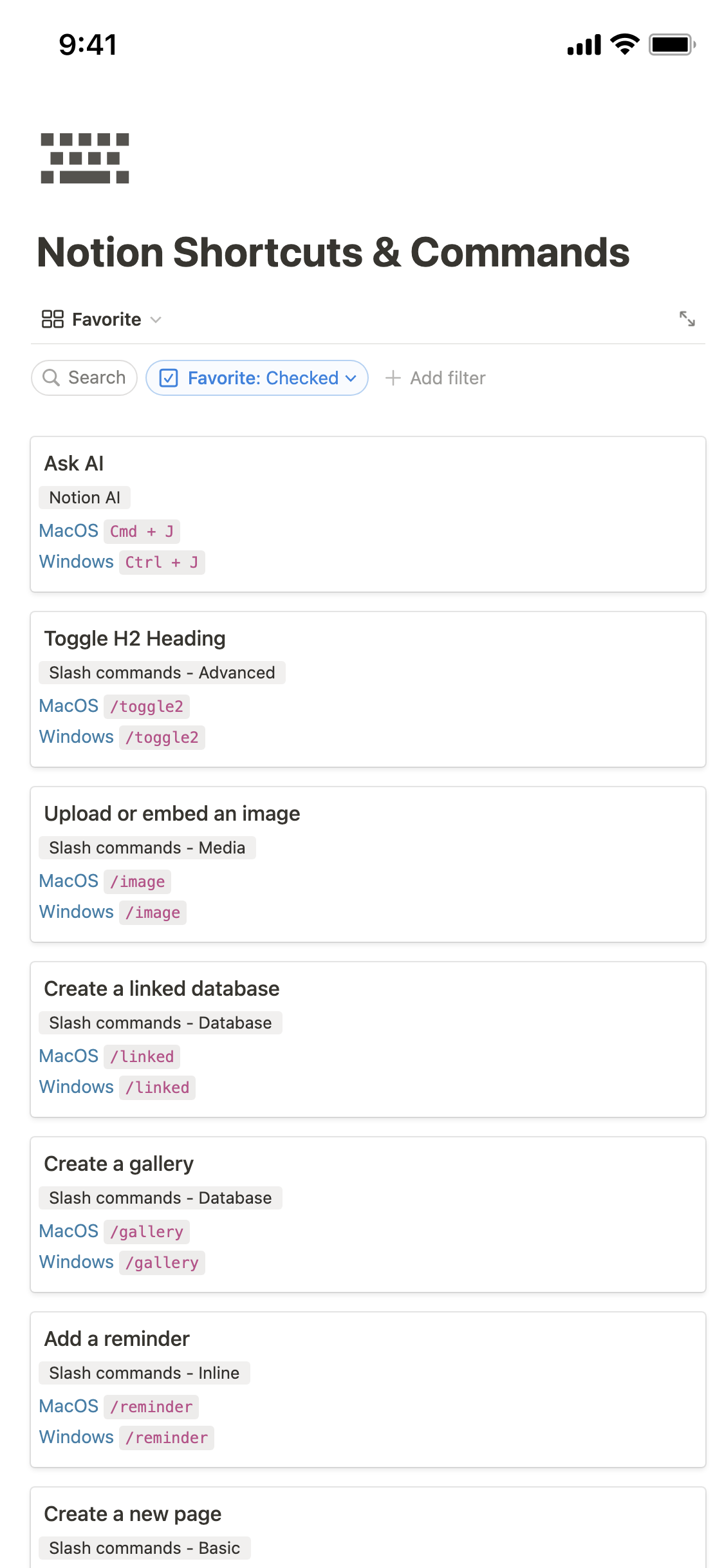Tap the Notion Shortcuts & Commands title
The image size is (724, 1568).
333,252
